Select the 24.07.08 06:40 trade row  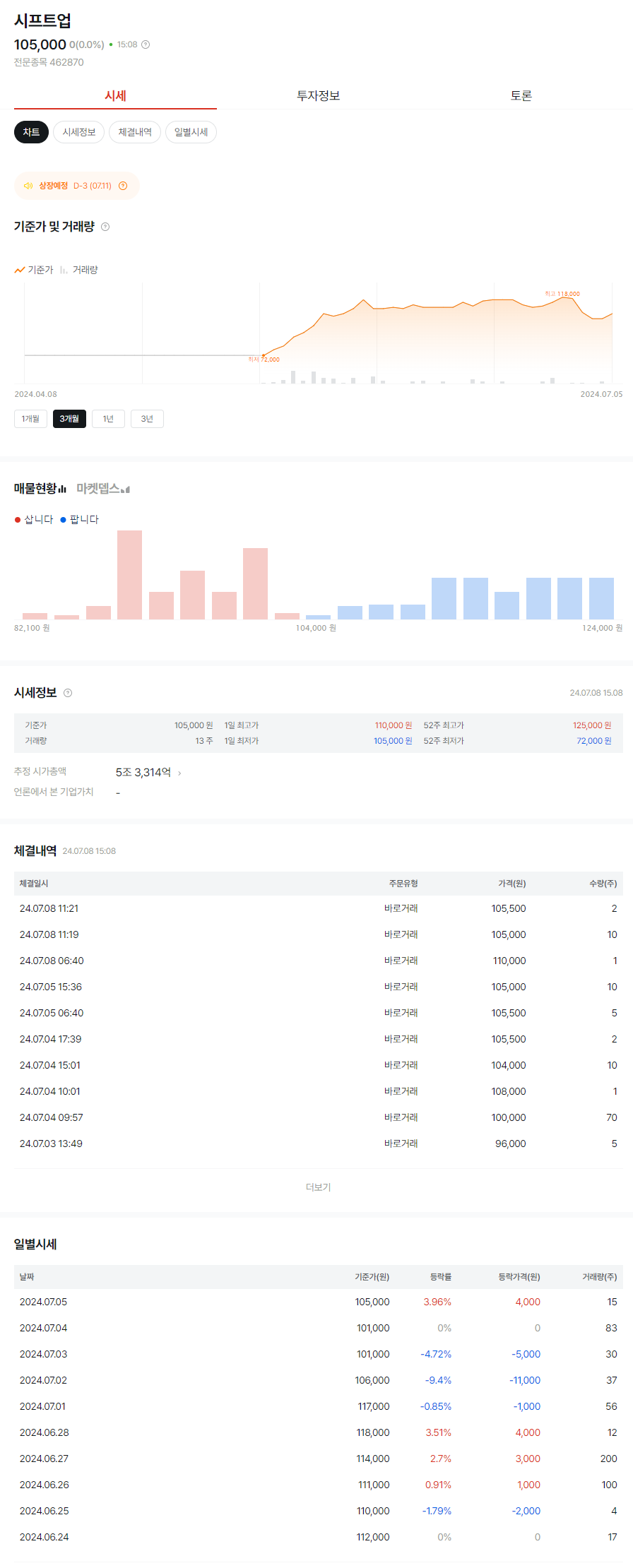coord(319,961)
